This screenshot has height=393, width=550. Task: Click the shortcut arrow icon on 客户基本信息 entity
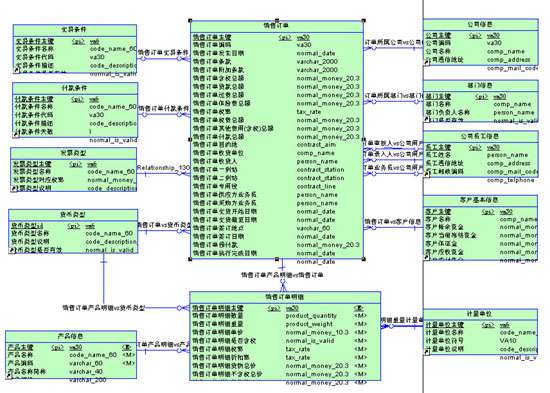coord(427,258)
